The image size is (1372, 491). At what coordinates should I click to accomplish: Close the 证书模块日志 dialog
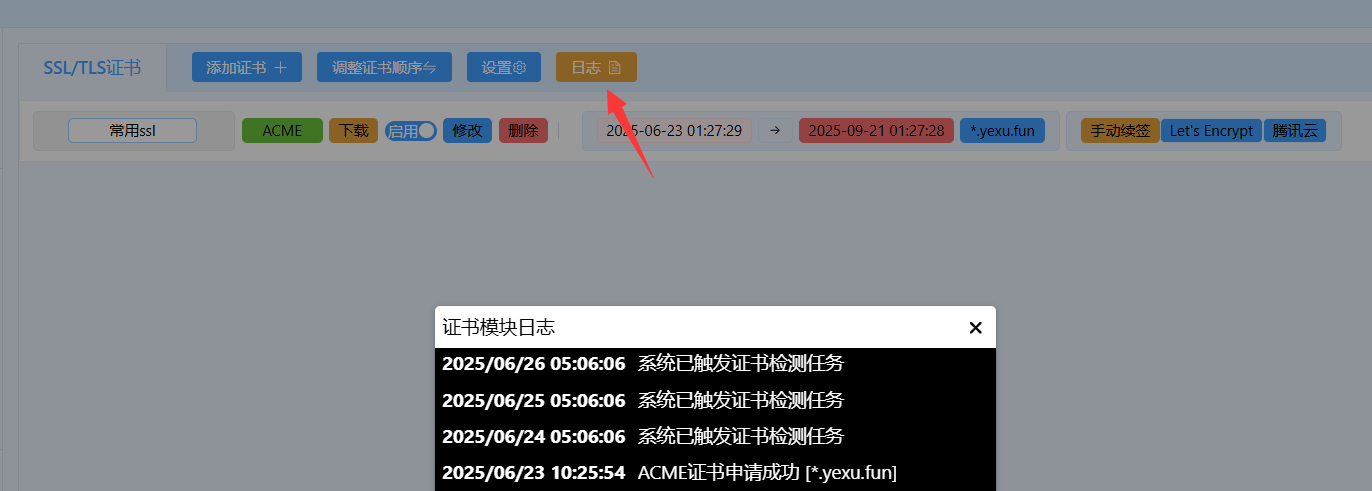pos(976,327)
